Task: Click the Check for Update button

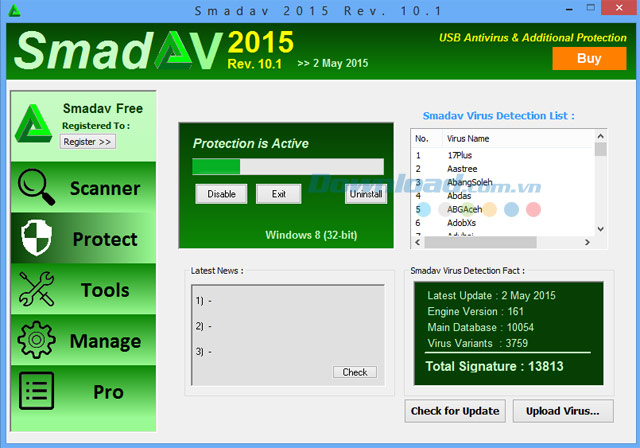Action: 455,411
